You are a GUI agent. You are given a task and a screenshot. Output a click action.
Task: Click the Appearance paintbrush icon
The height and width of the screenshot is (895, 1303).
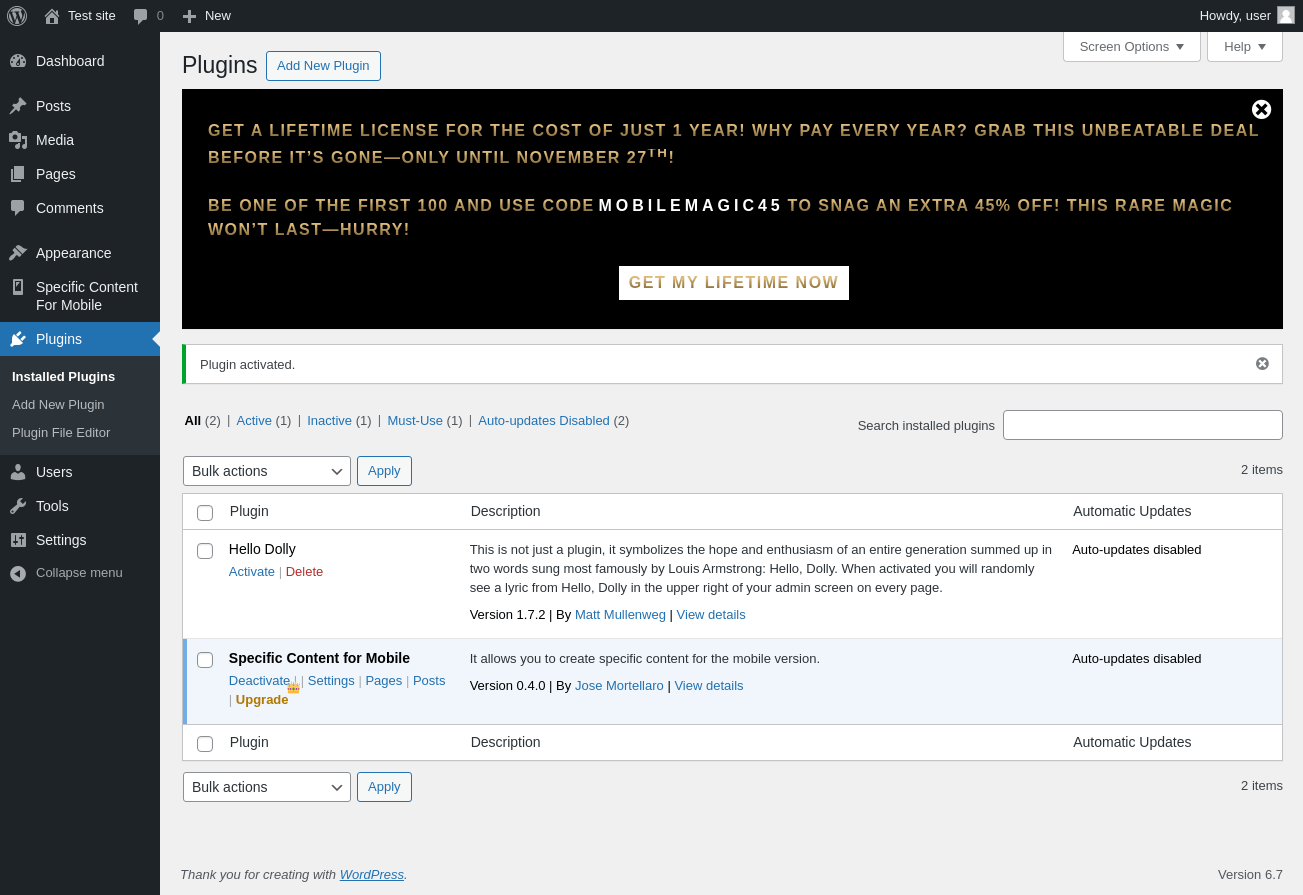click(18, 253)
